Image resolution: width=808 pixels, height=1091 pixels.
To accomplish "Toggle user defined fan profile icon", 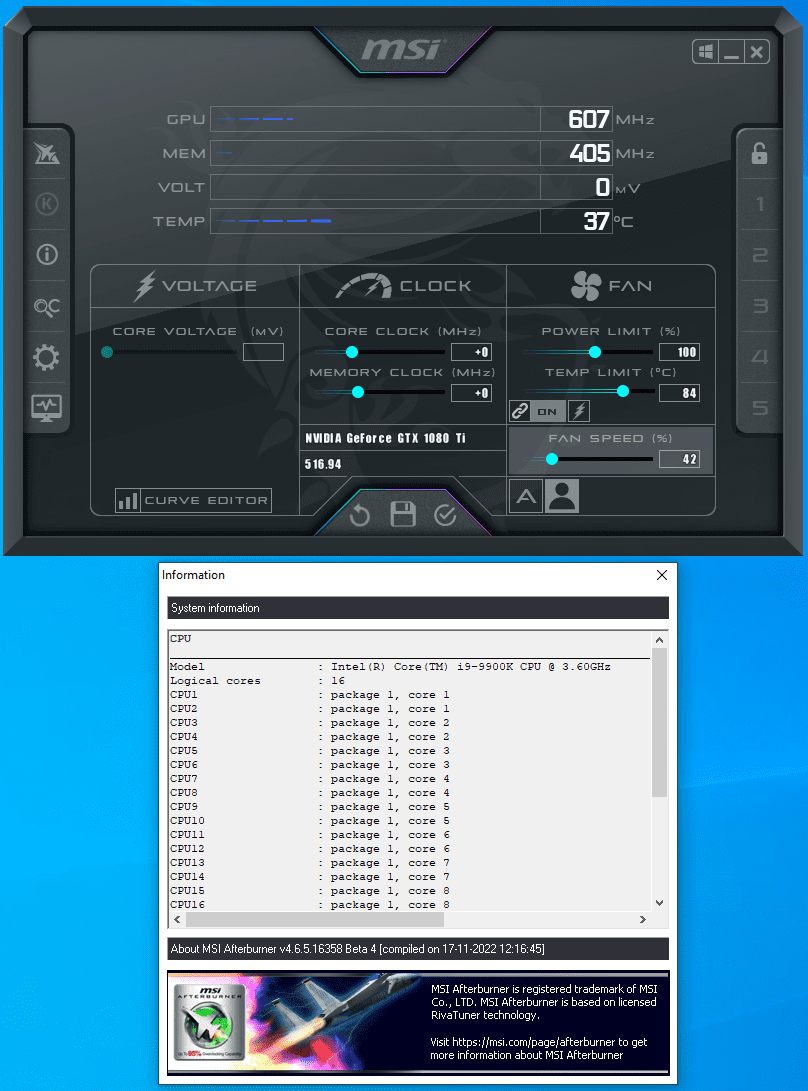I will [562, 497].
